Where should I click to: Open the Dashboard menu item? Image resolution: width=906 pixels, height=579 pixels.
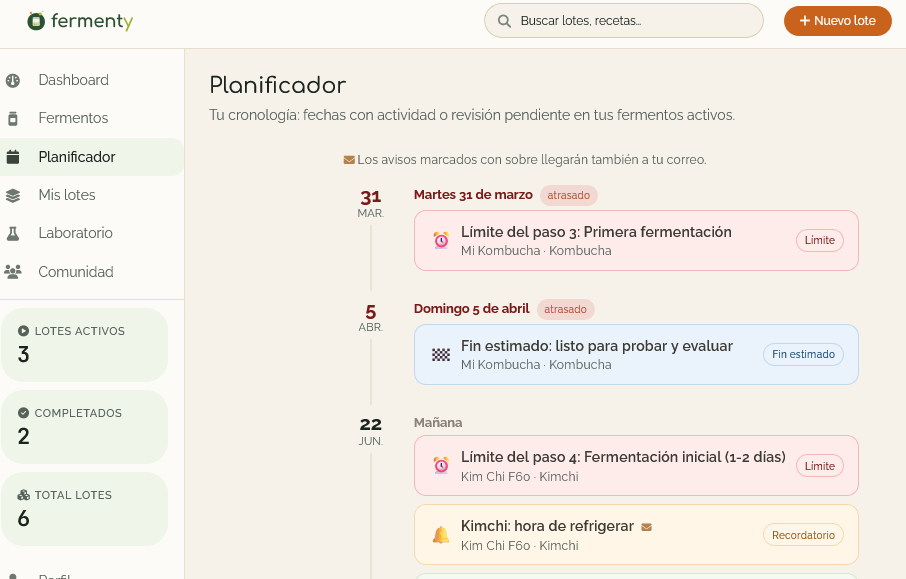92,80
